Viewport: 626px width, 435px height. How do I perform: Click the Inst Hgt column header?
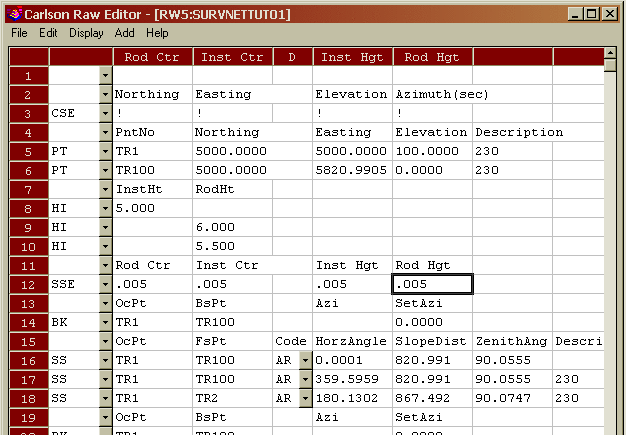click(353, 57)
